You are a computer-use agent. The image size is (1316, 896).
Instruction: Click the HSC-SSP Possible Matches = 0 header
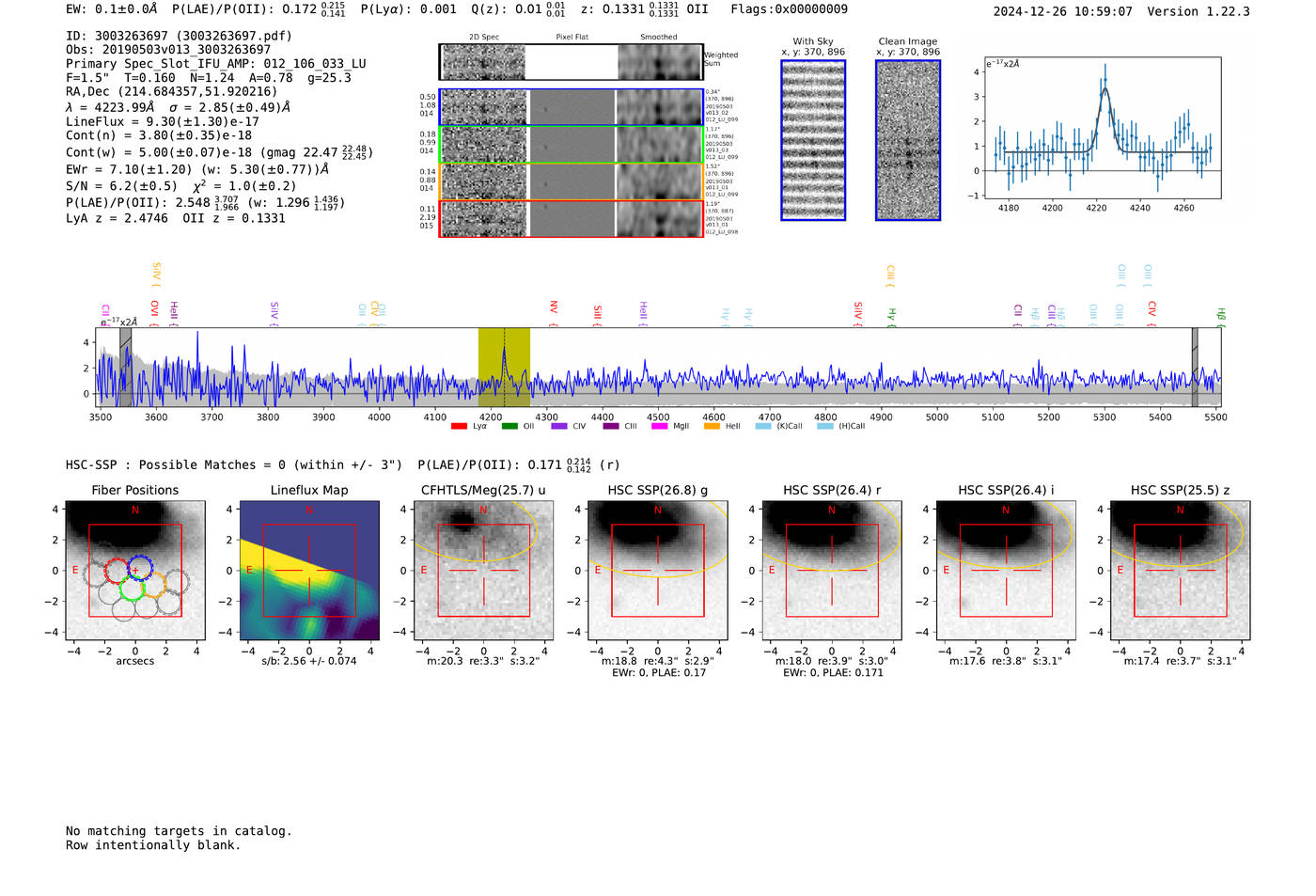coord(234,465)
